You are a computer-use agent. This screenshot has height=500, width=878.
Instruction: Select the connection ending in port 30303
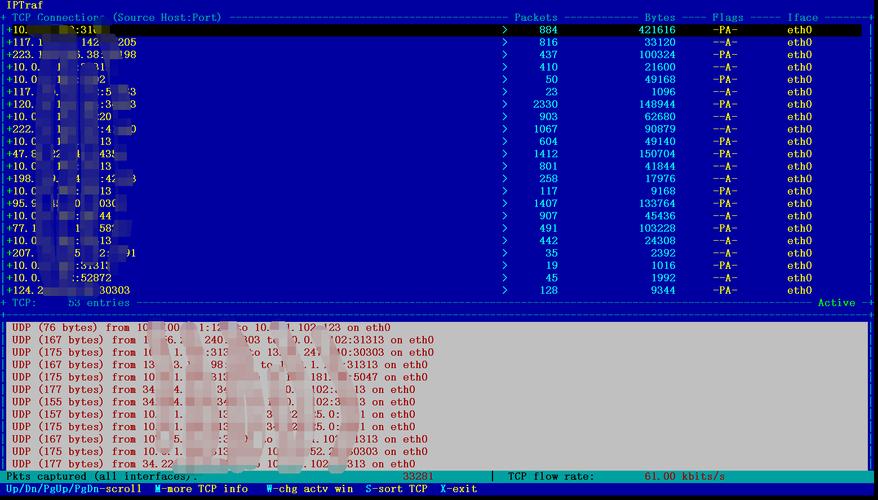pyautogui.click(x=434, y=291)
